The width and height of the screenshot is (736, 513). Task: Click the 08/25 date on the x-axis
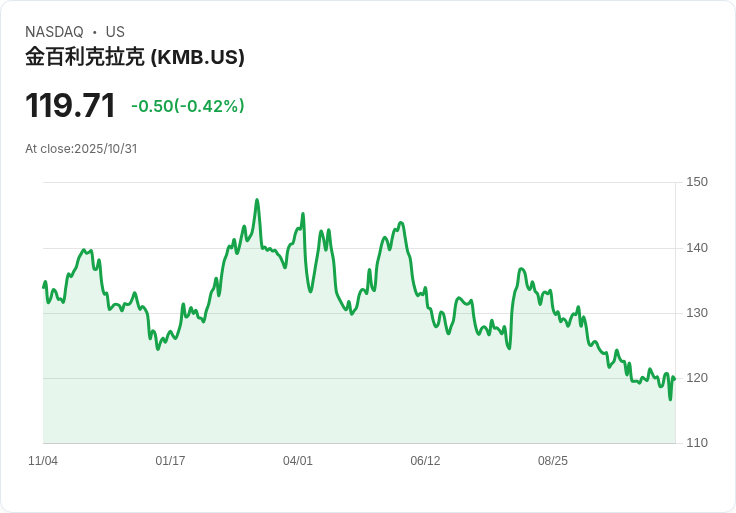coord(553,461)
